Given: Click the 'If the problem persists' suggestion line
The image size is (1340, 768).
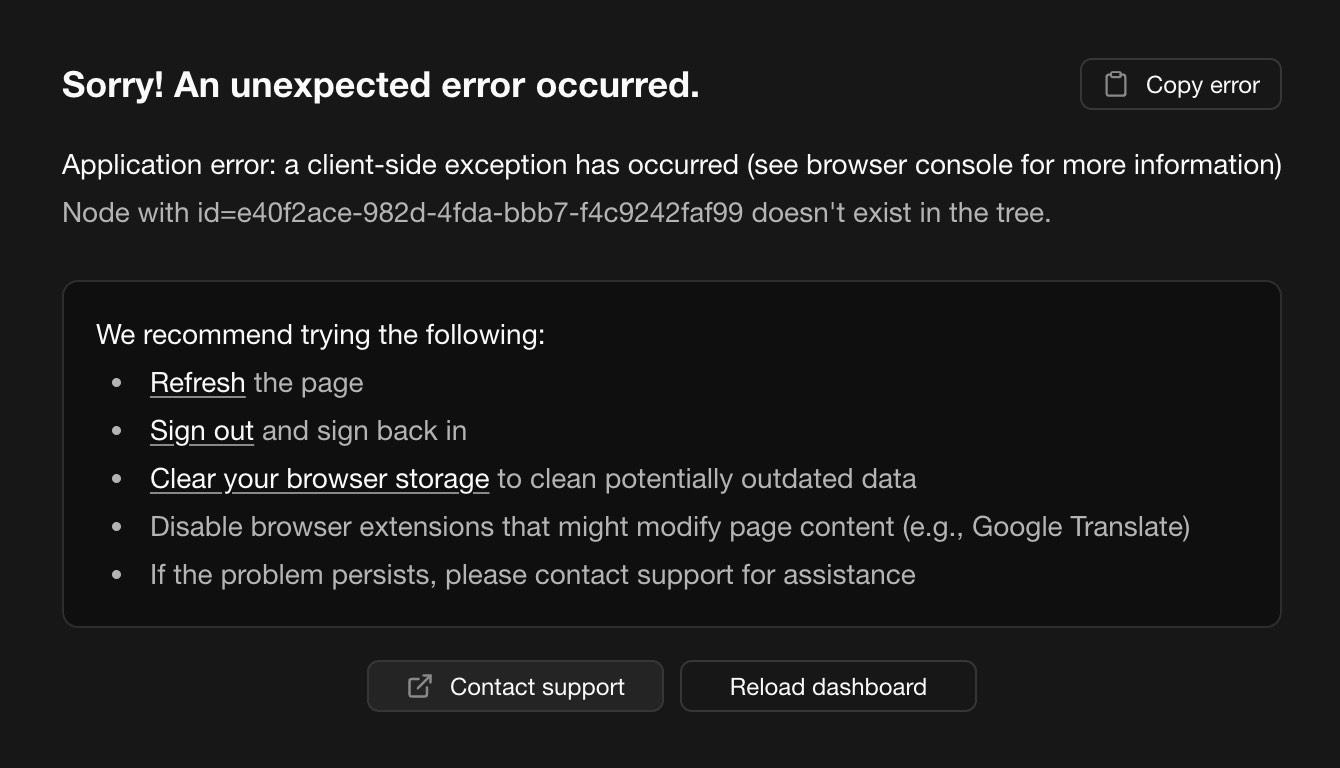Looking at the screenshot, I should point(532,575).
